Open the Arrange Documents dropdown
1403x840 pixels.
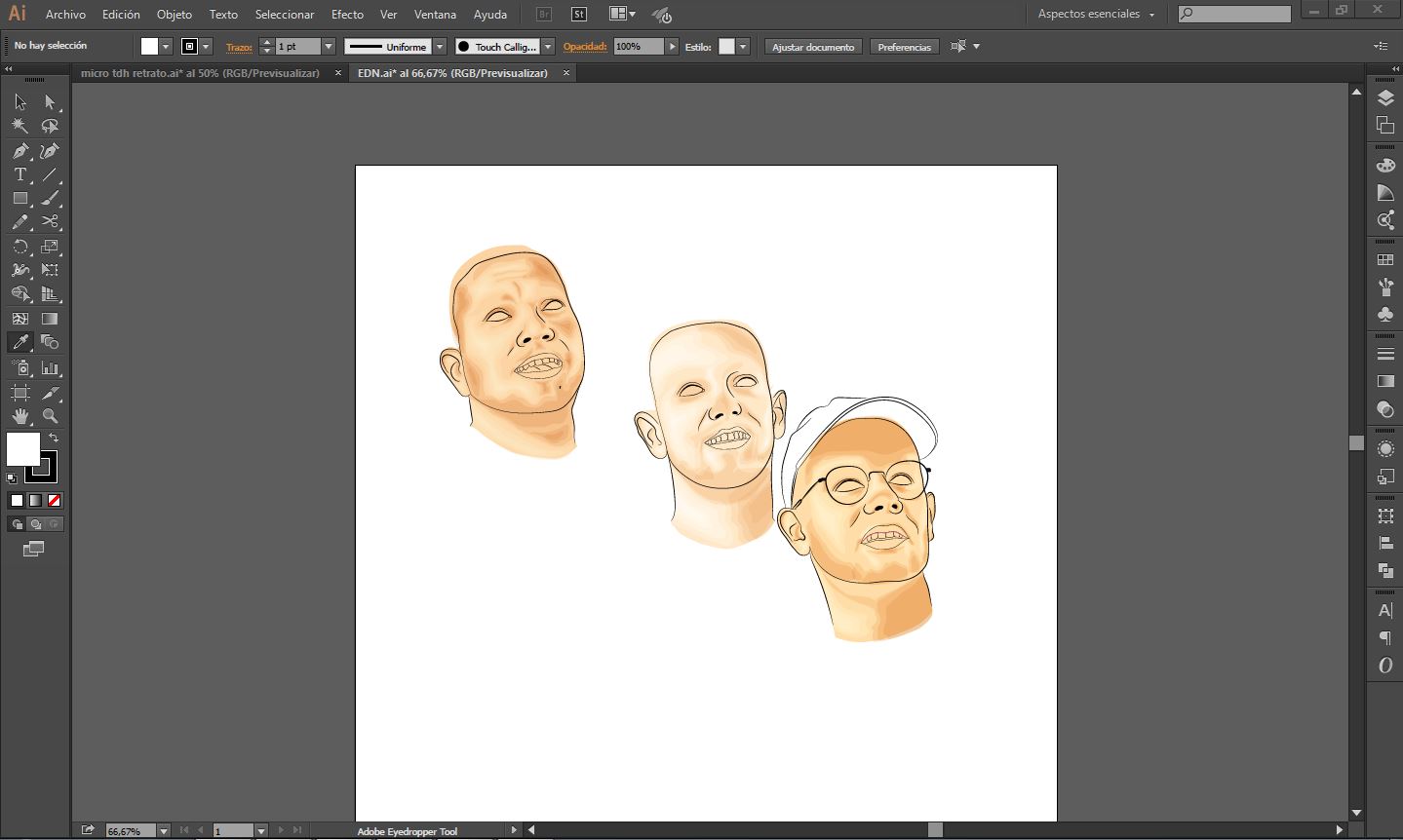click(x=622, y=15)
